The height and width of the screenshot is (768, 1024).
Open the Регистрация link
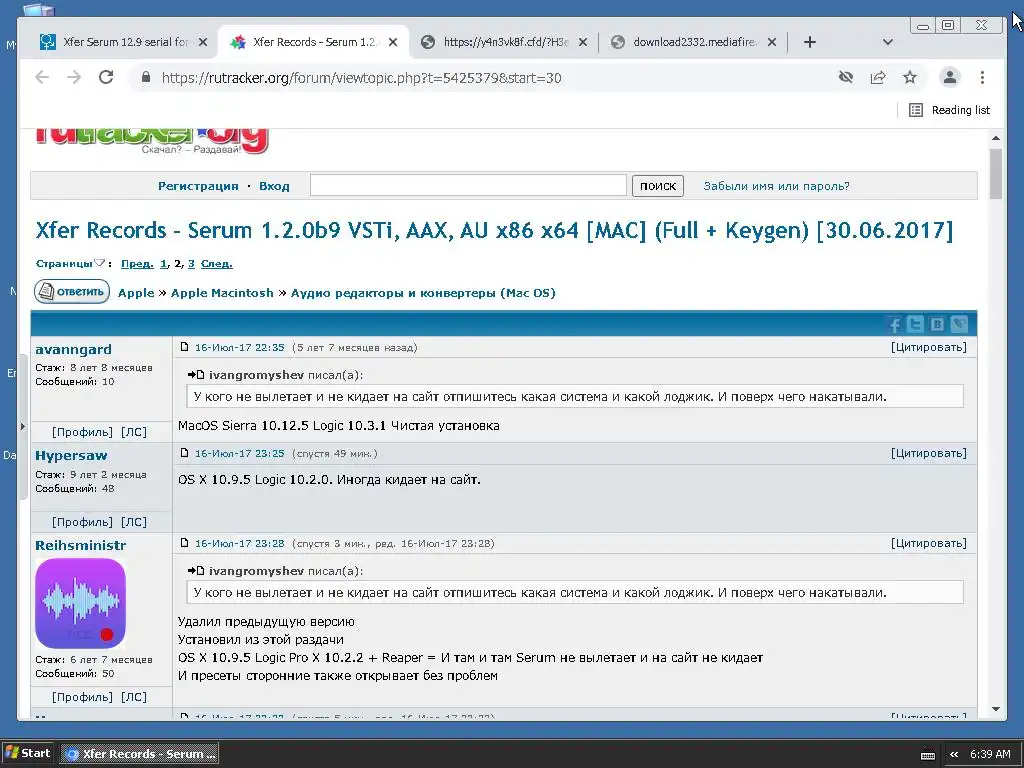(198, 186)
